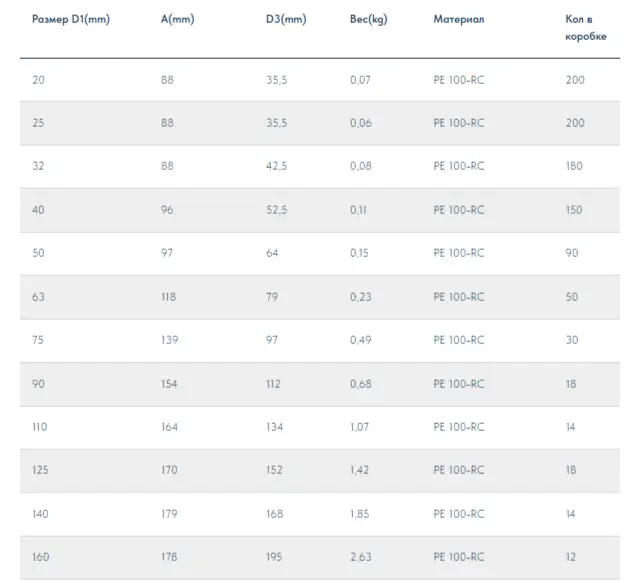Select box quantity 12 in last row
631x583 pixels.
click(x=572, y=557)
